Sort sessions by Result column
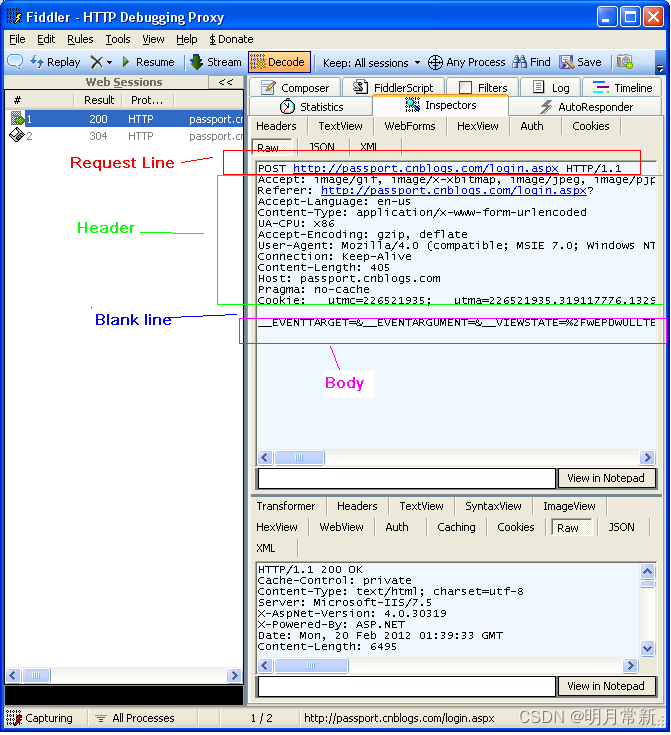 pos(98,100)
